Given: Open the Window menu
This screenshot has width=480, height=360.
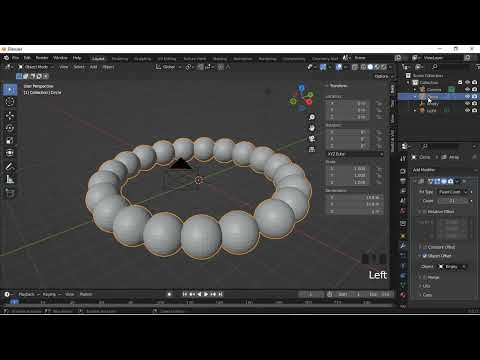Looking at the screenshot, I should [x=60, y=58].
